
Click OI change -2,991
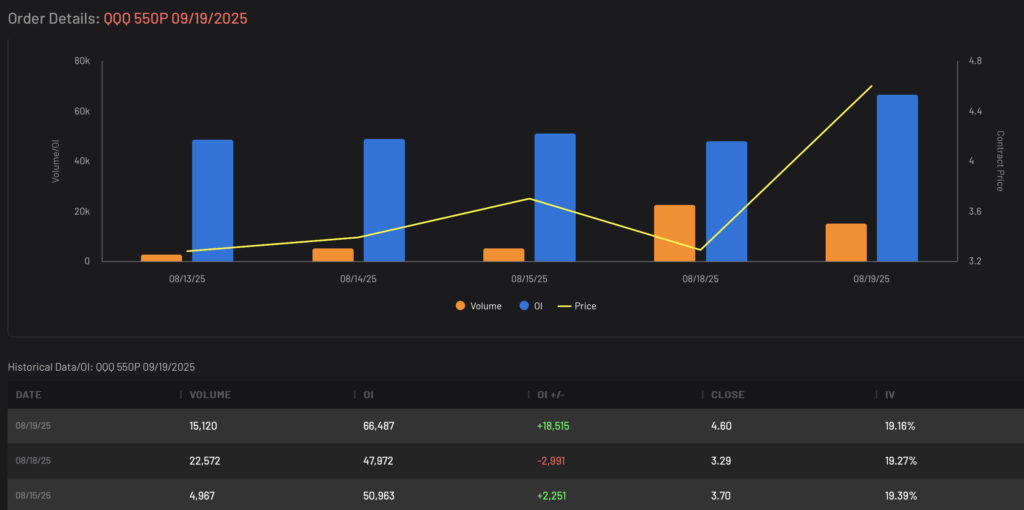point(551,461)
